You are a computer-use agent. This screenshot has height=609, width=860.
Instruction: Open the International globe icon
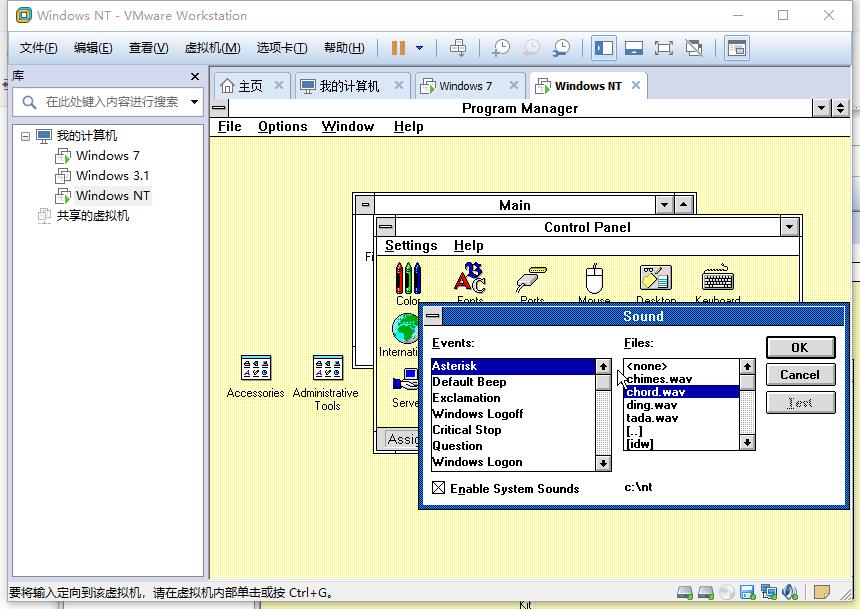click(x=405, y=328)
